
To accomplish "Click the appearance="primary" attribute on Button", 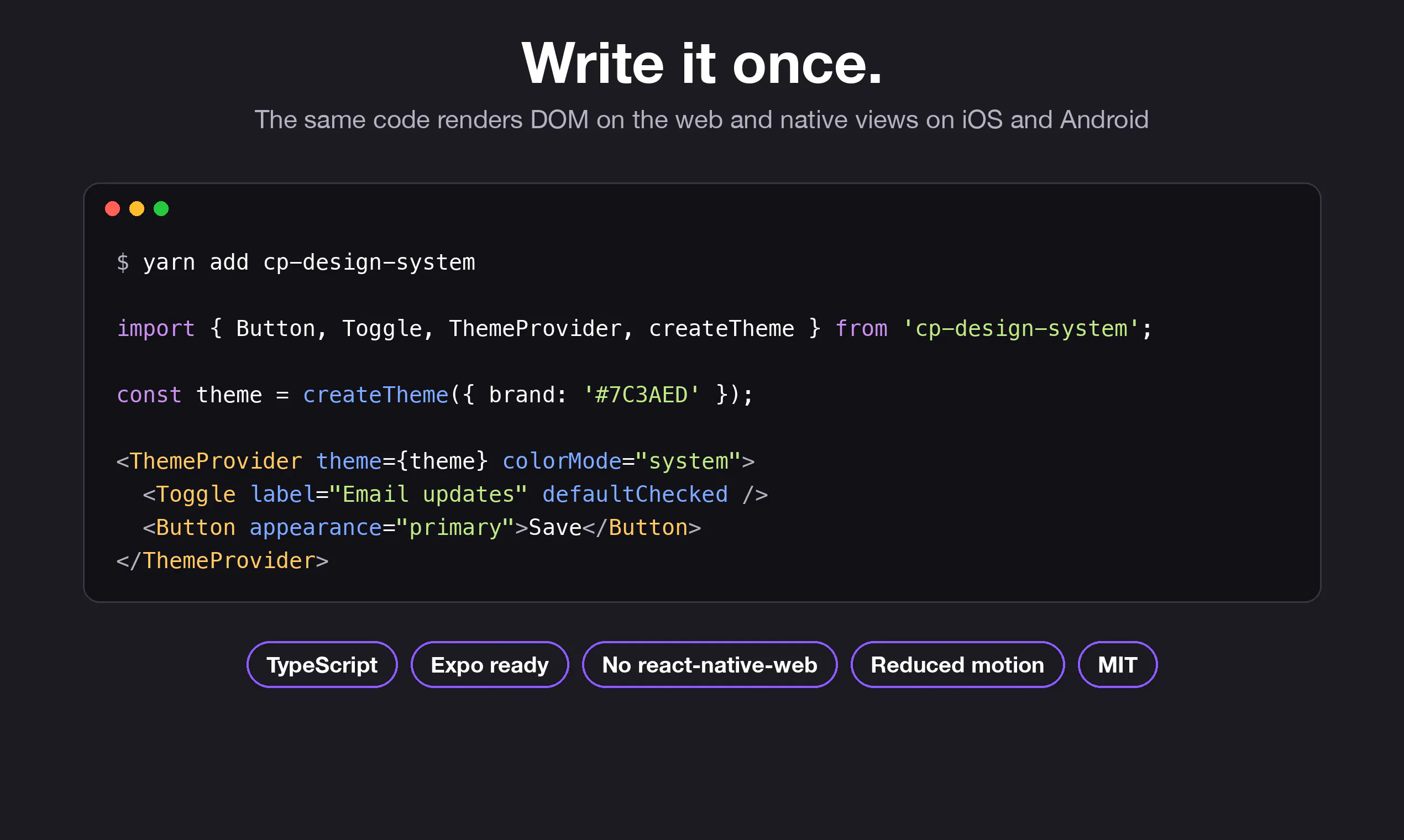I will pos(382,528).
